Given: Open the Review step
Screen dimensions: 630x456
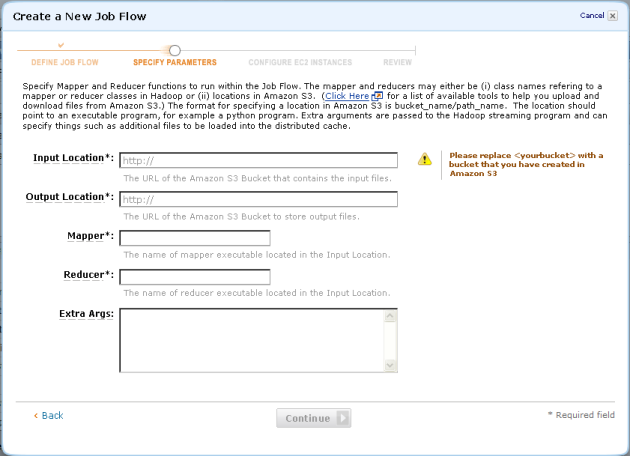Looking at the screenshot, I should [397, 62].
